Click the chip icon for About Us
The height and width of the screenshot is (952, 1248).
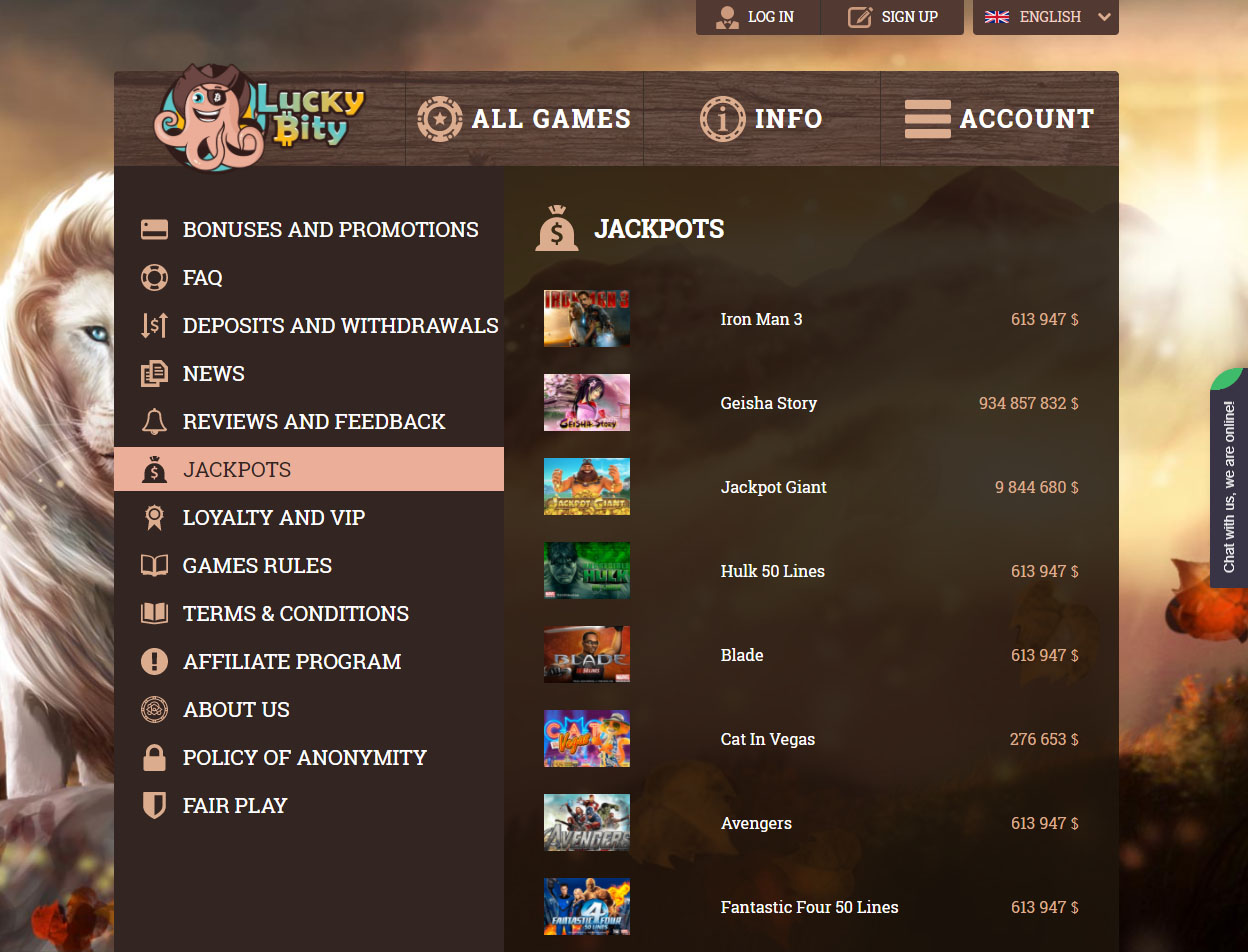click(x=154, y=710)
